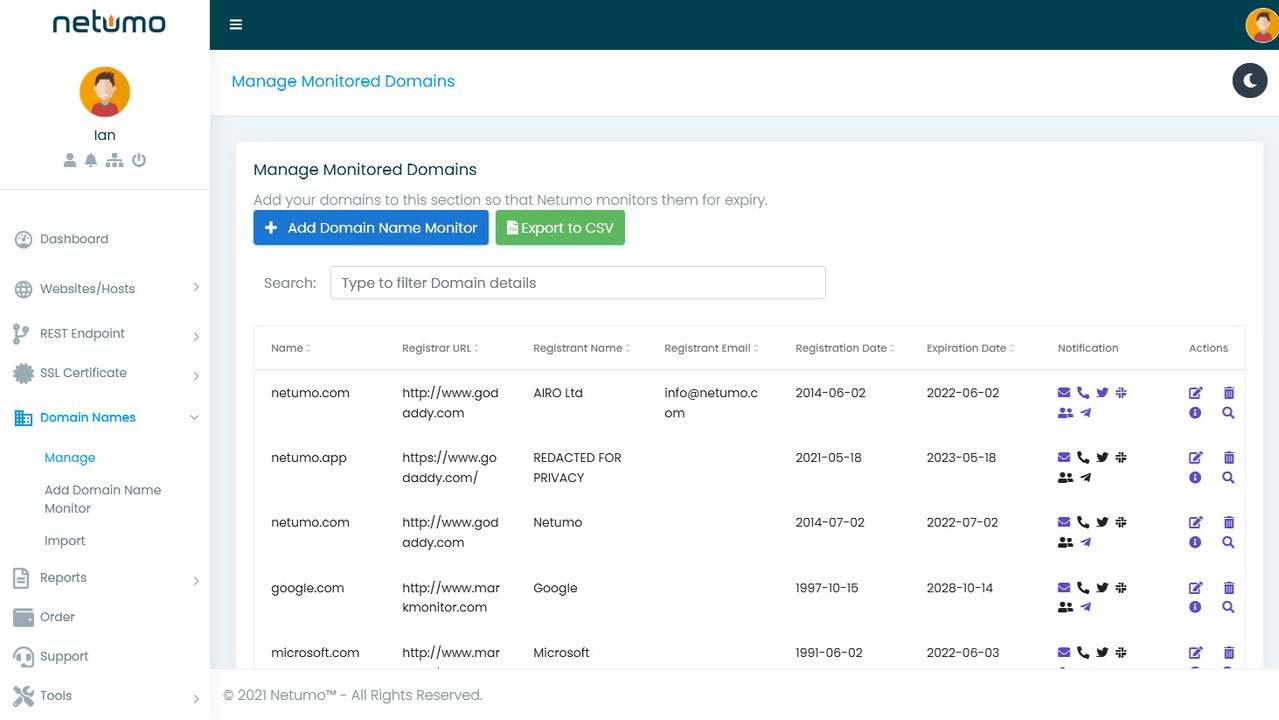Toggle phone notification for google.com
The height and width of the screenshot is (720, 1279).
[1083, 588]
